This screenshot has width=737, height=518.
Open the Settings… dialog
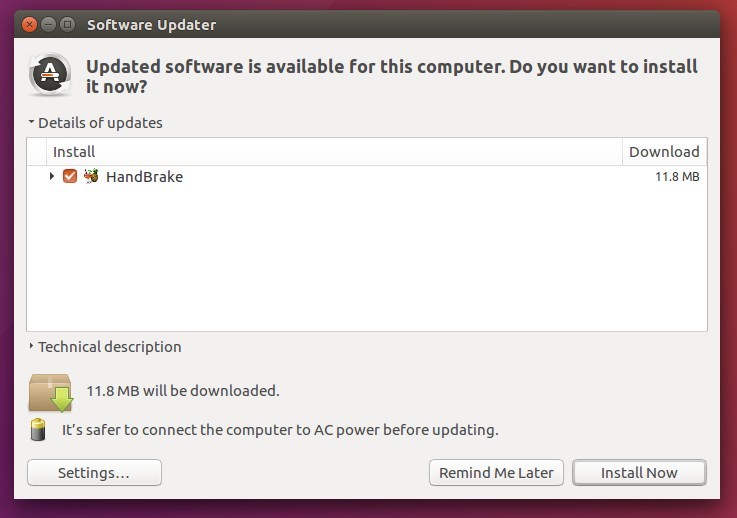(x=94, y=472)
